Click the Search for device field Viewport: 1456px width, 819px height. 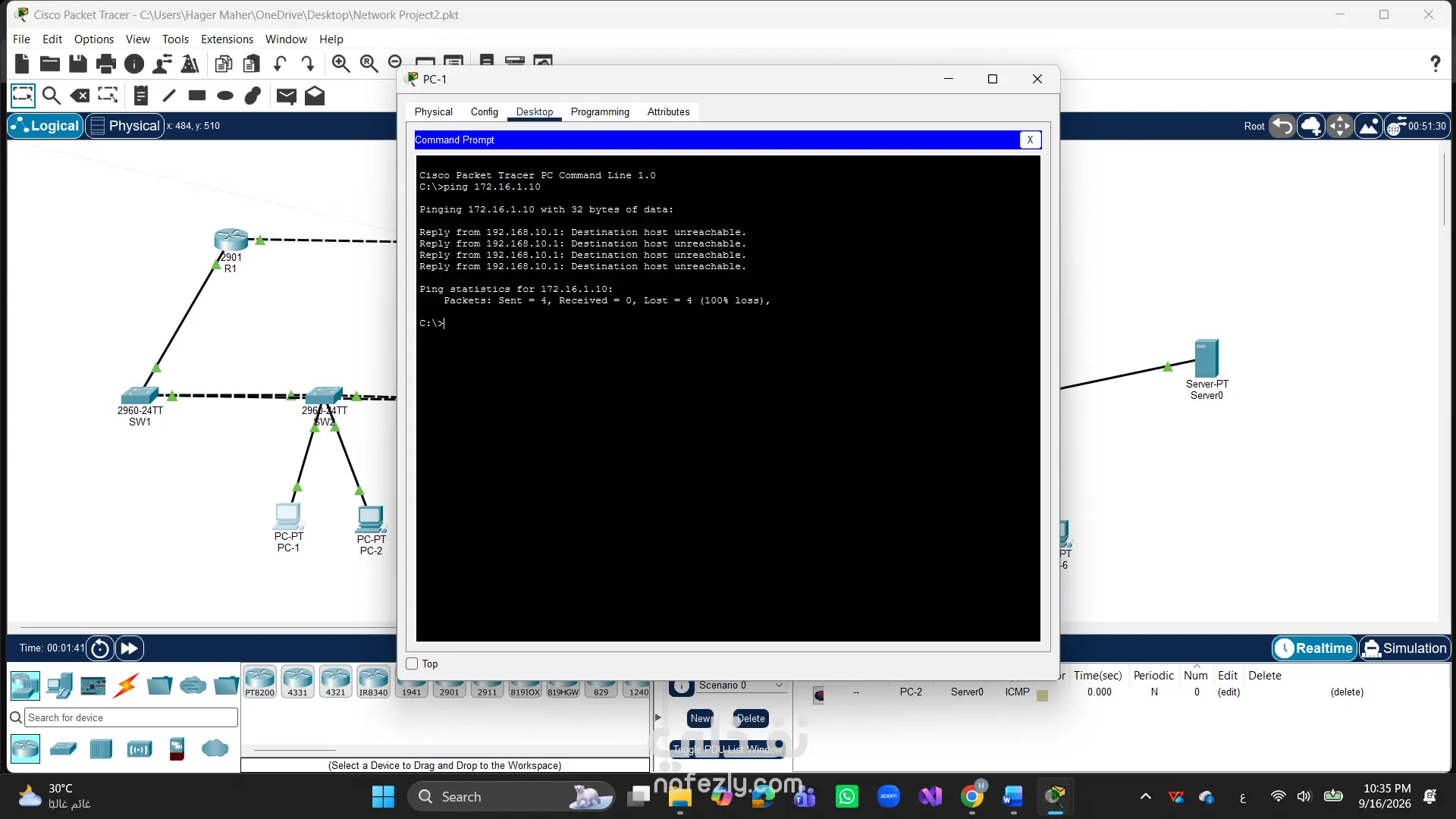tap(131, 717)
